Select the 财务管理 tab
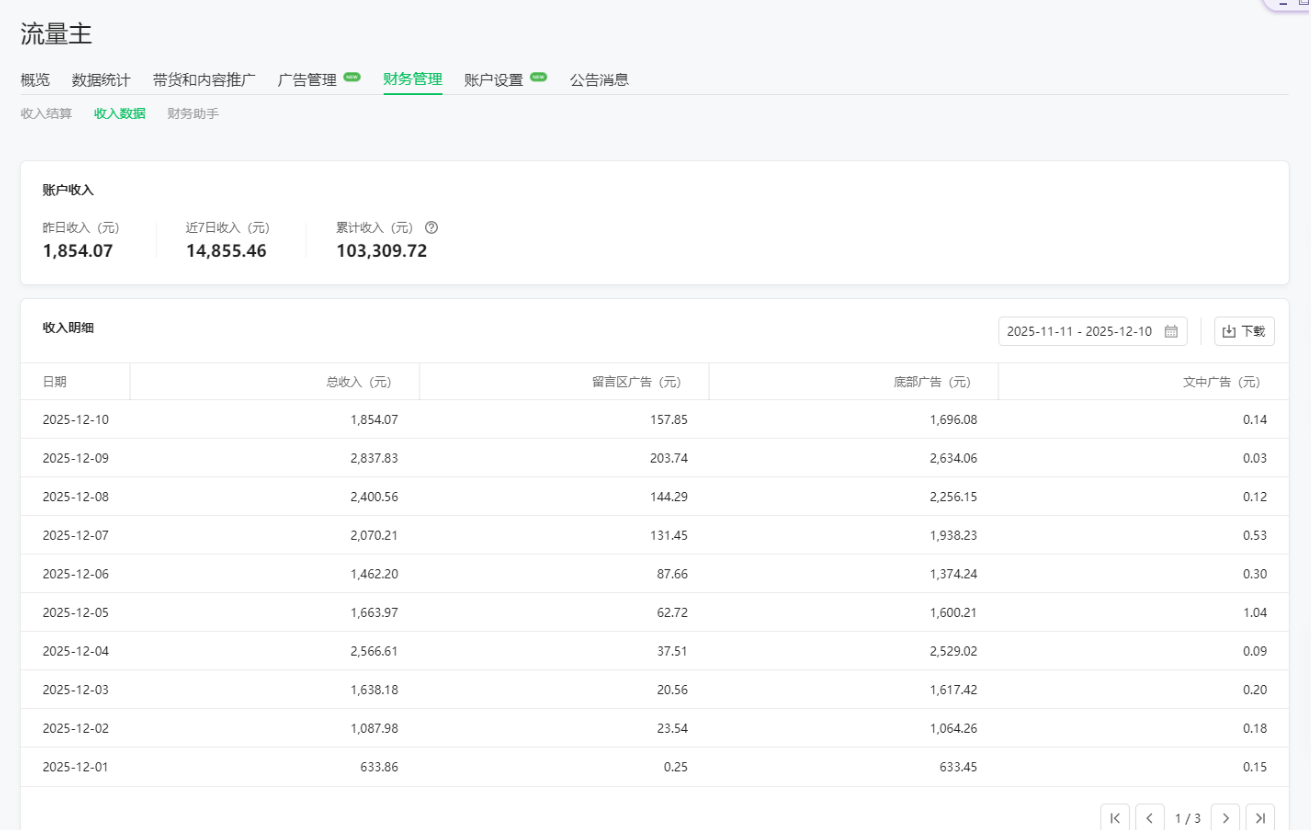 tap(412, 80)
